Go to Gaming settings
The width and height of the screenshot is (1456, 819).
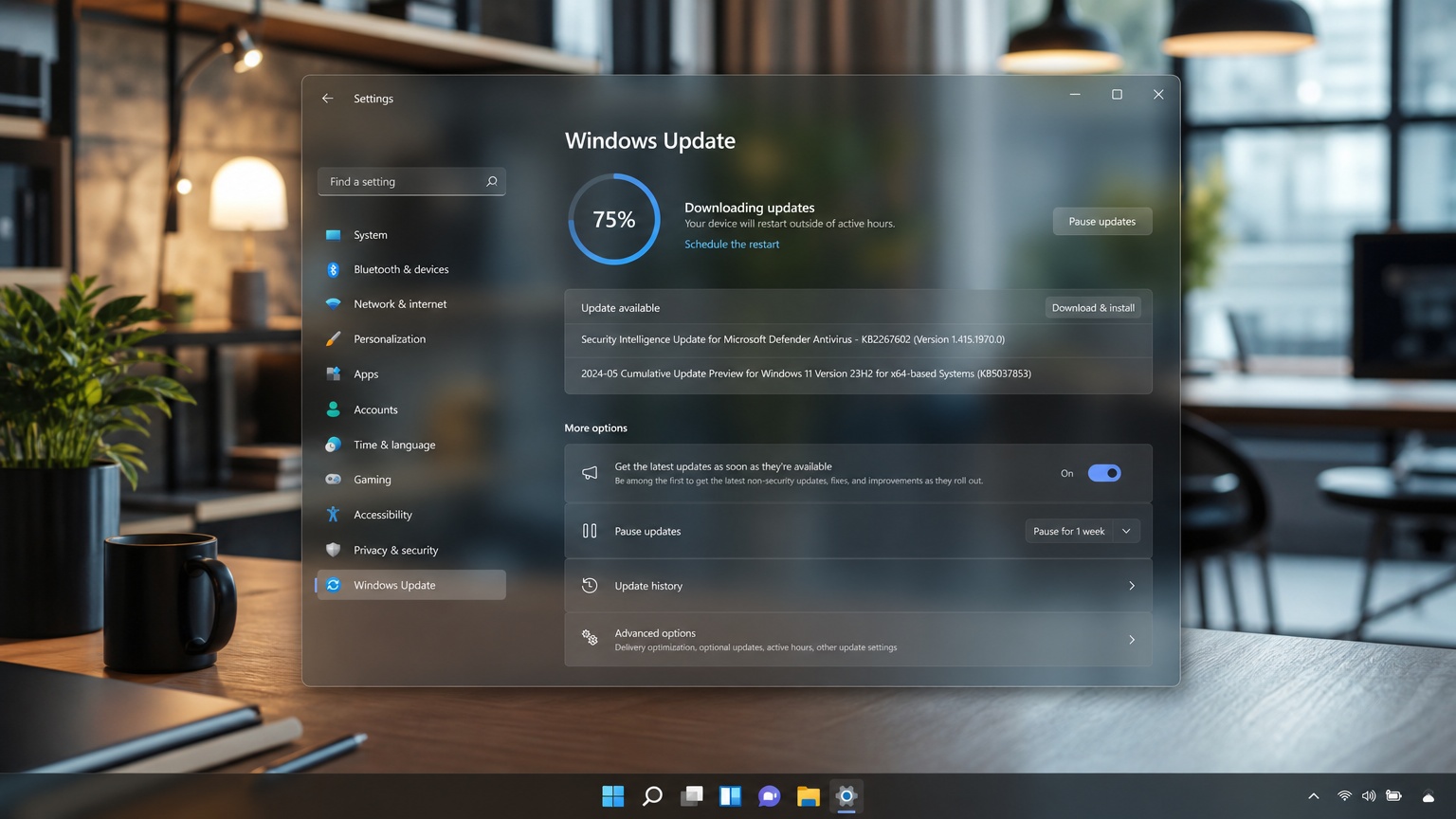pyautogui.click(x=411, y=480)
